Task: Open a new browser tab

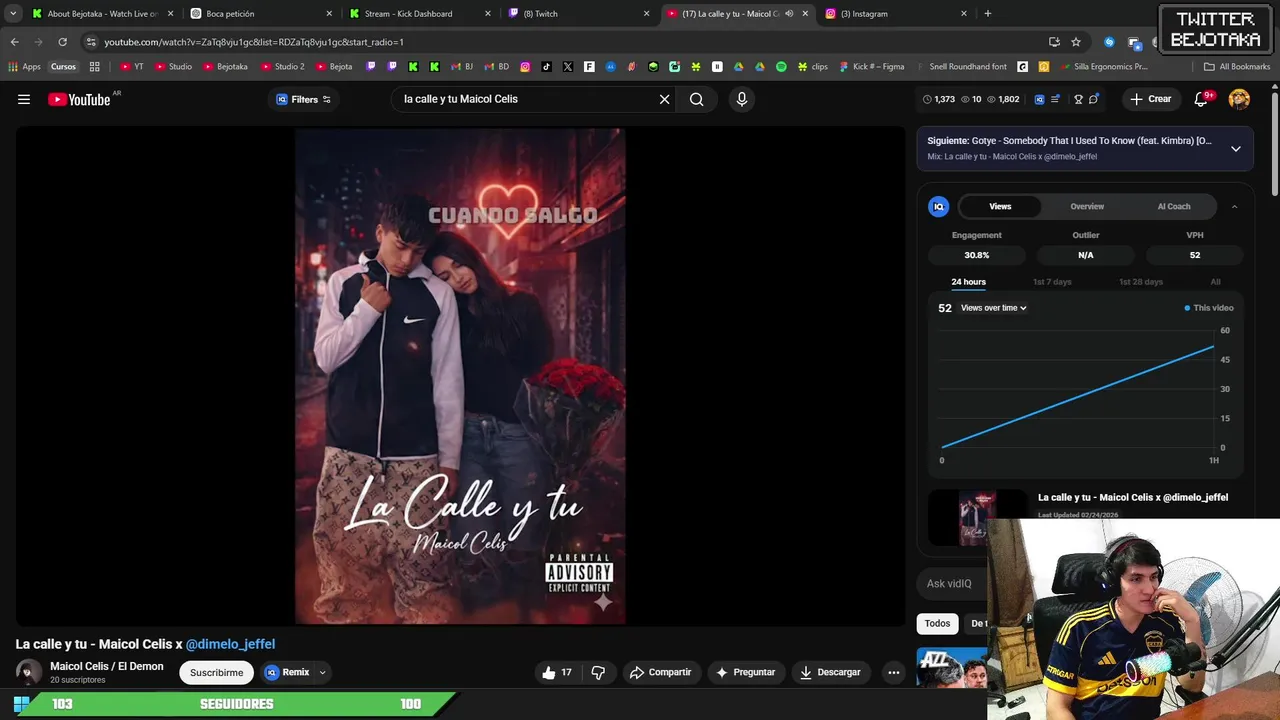Action: coord(988,14)
